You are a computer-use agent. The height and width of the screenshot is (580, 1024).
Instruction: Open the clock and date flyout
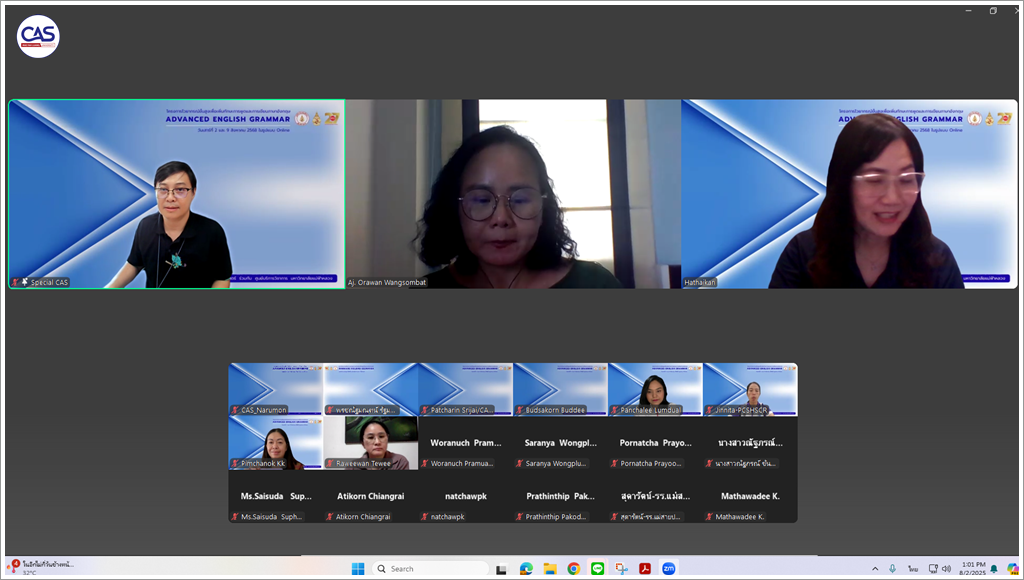[x=972, y=568]
